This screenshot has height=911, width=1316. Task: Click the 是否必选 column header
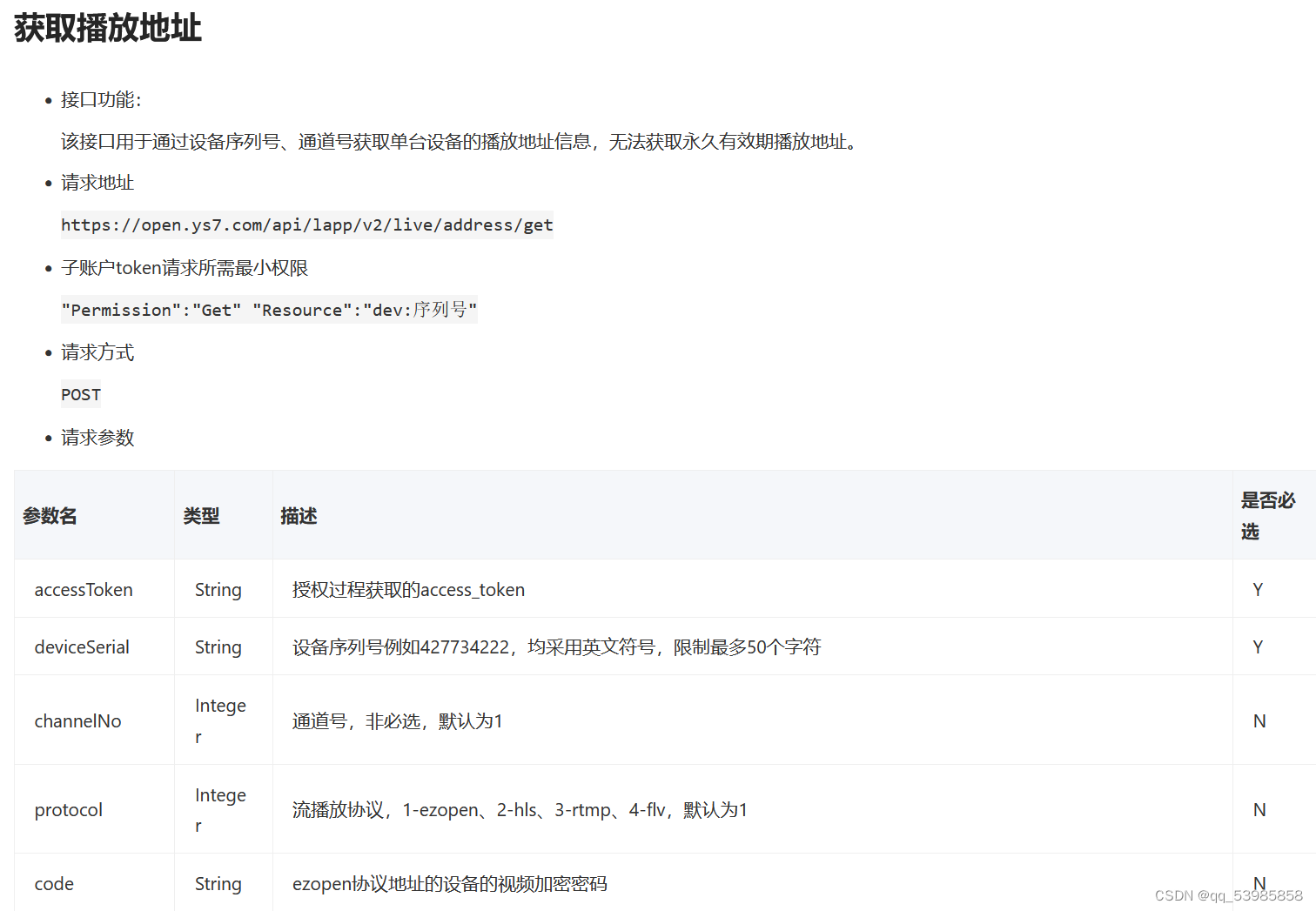[x=1266, y=515]
